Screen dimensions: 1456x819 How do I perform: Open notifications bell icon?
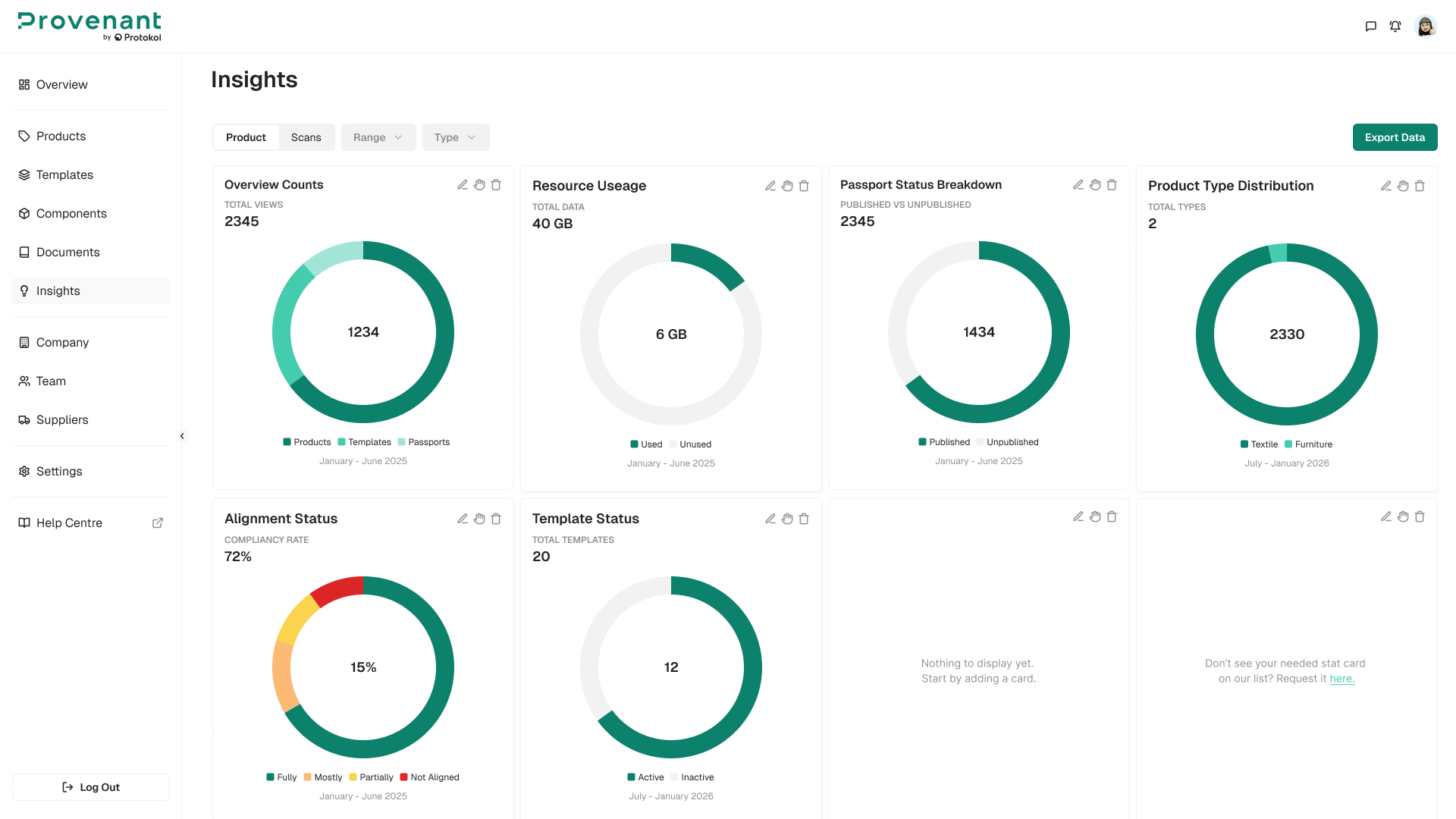pos(1395,27)
